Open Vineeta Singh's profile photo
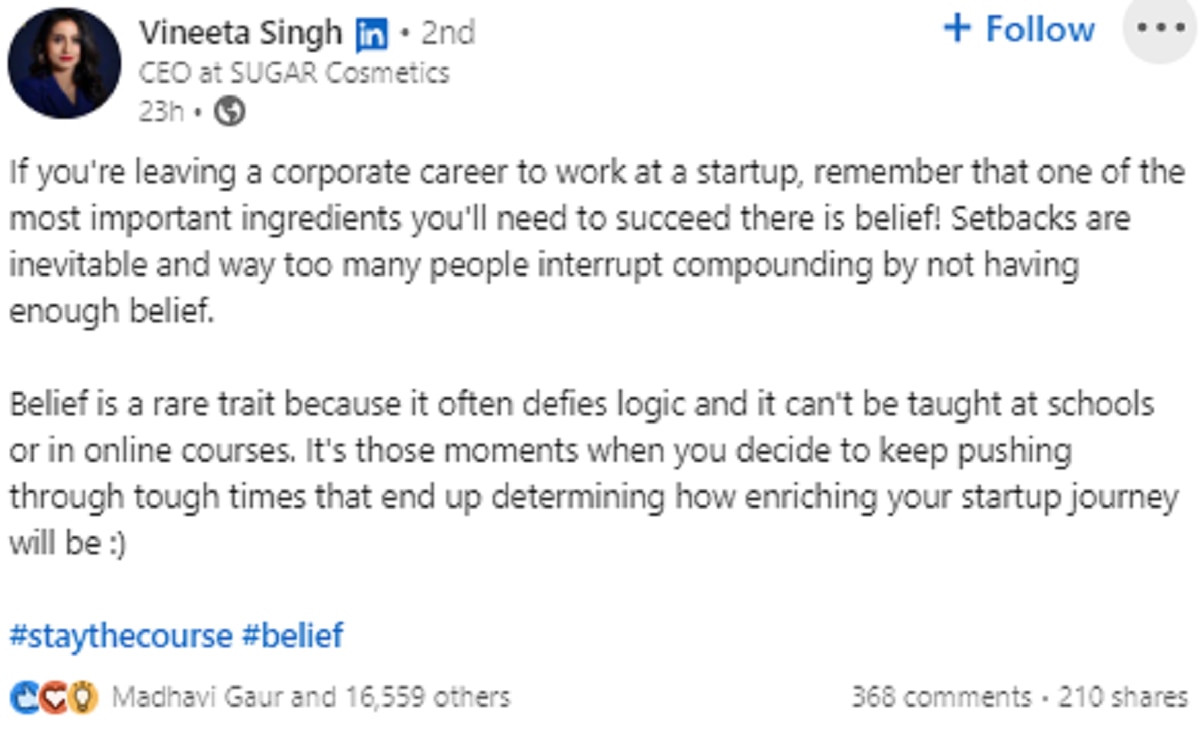 click(64, 62)
